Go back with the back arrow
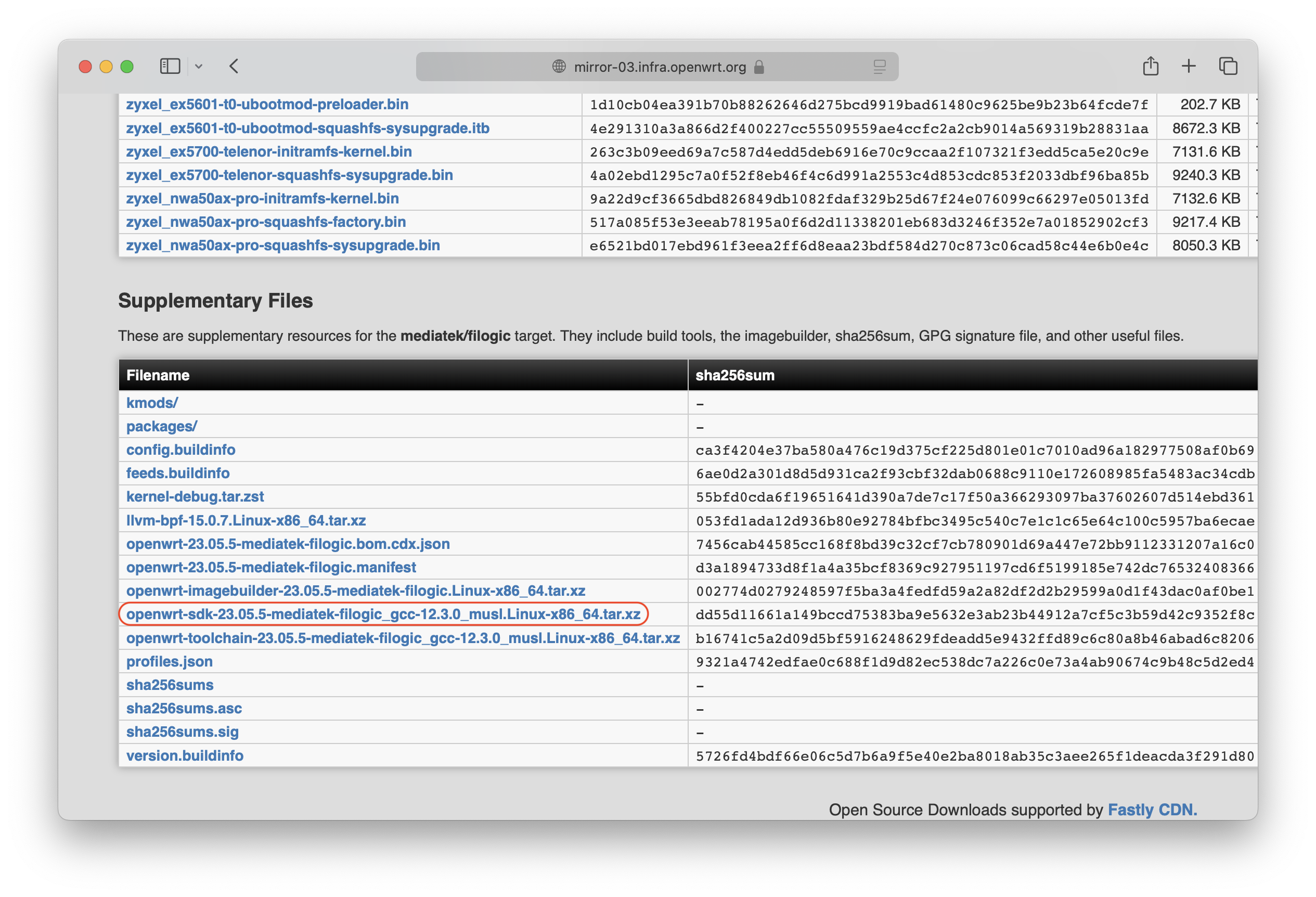The width and height of the screenshot is (1316, 897). click(235, 66)
